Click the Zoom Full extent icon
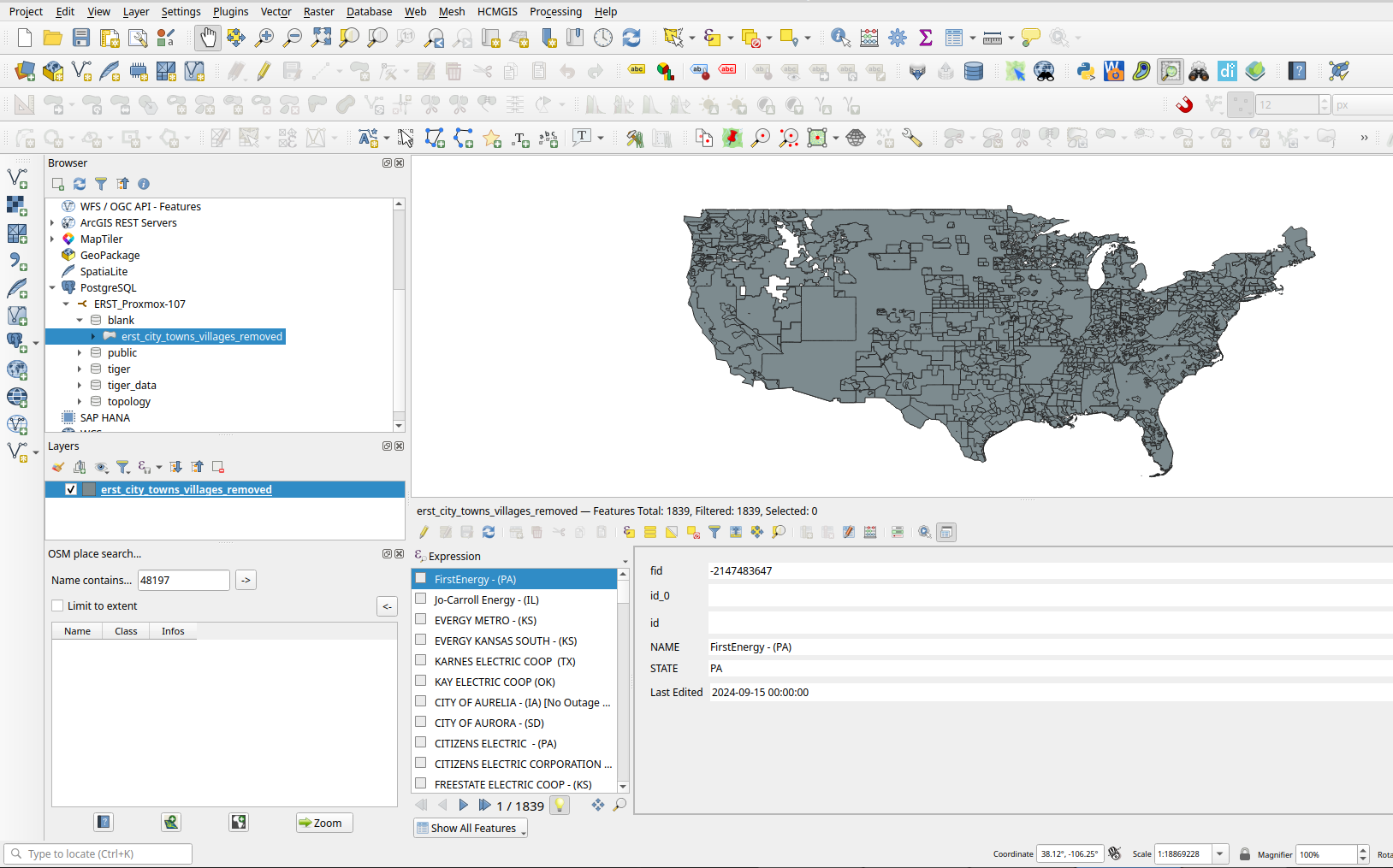The height and width of the screenshot is (868, 1393). pos(321,38)
